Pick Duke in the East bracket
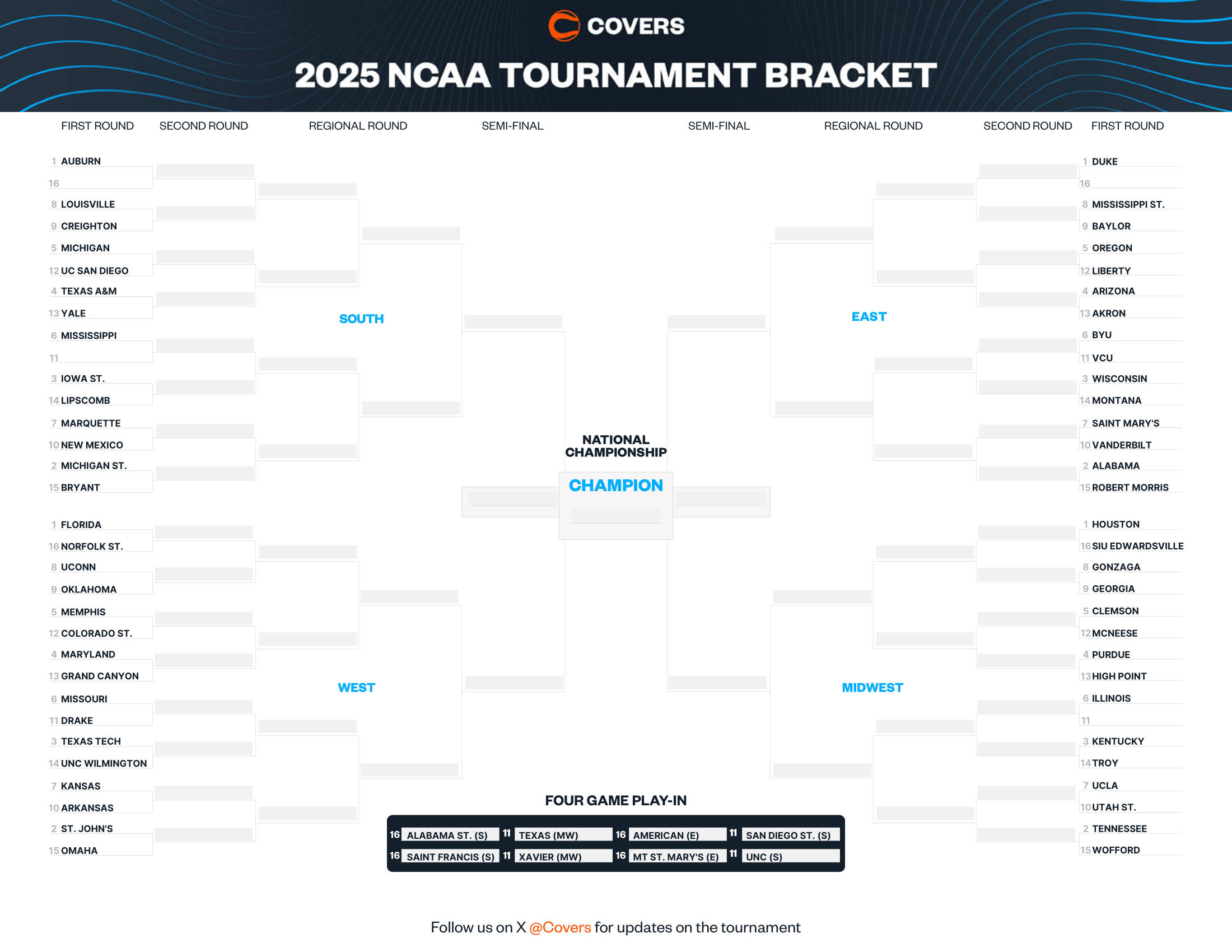1232x952 pixels. pos(1104,162)
